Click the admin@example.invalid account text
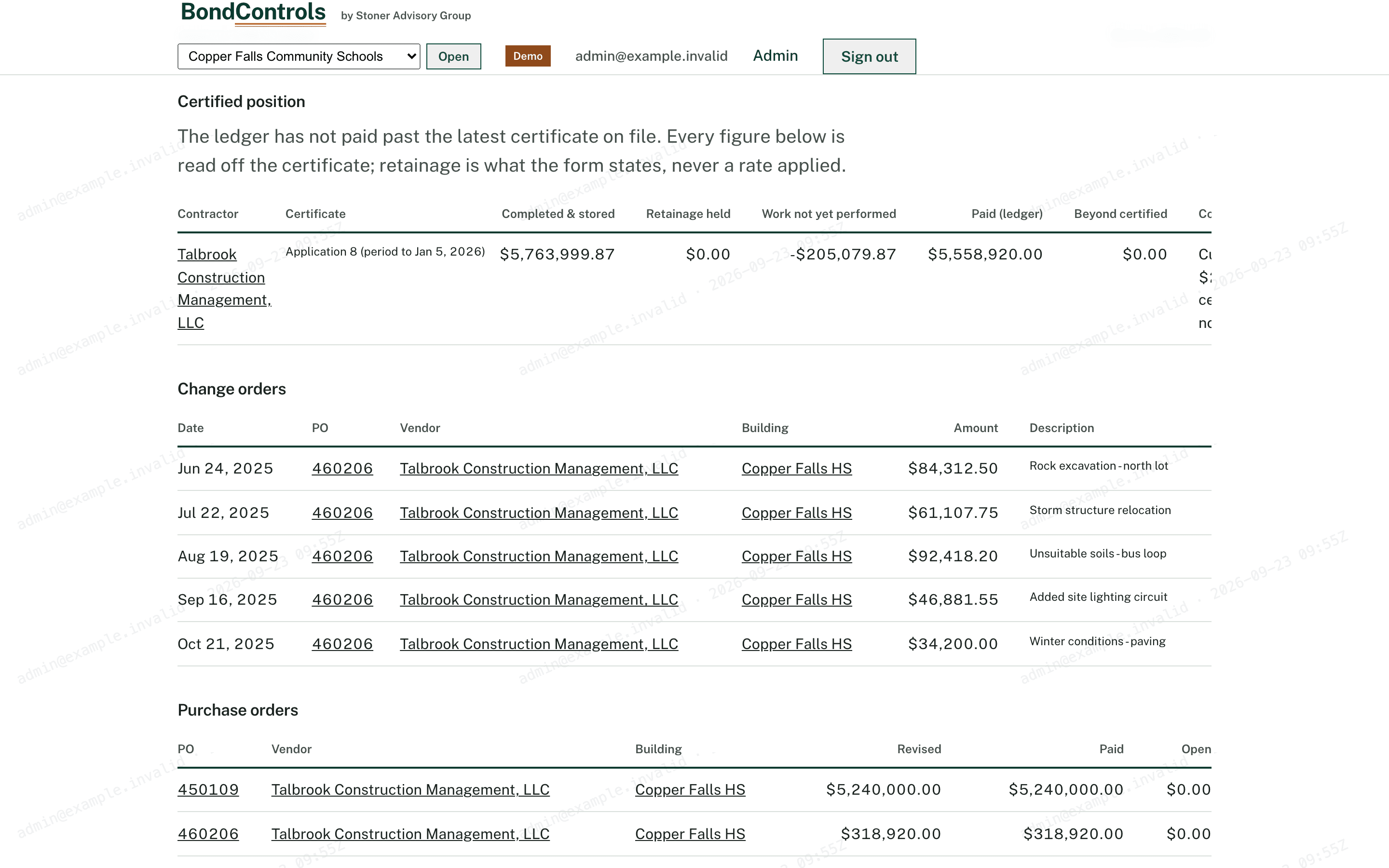 tap(651, 55)
